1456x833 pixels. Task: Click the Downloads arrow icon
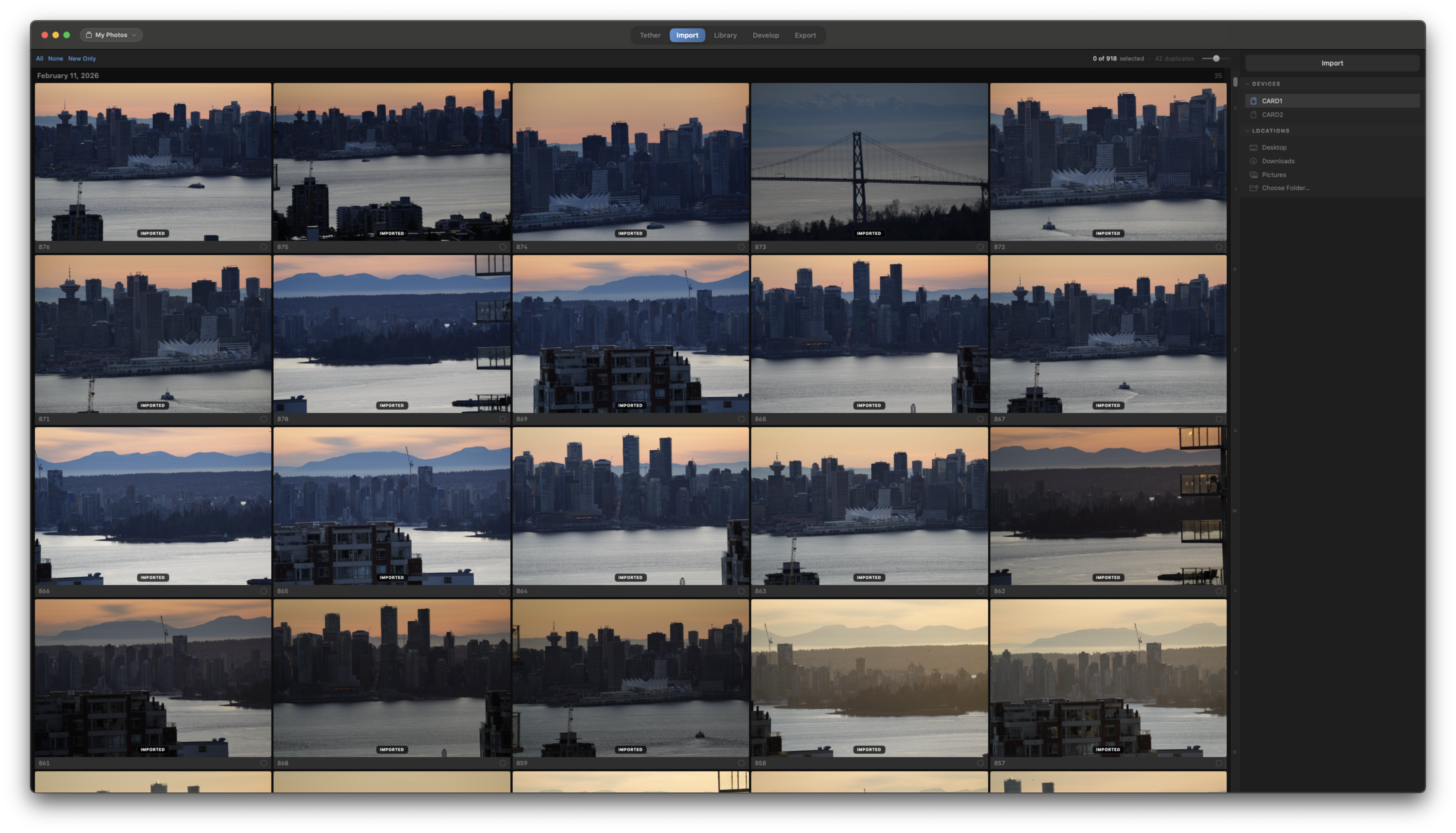1254,161
